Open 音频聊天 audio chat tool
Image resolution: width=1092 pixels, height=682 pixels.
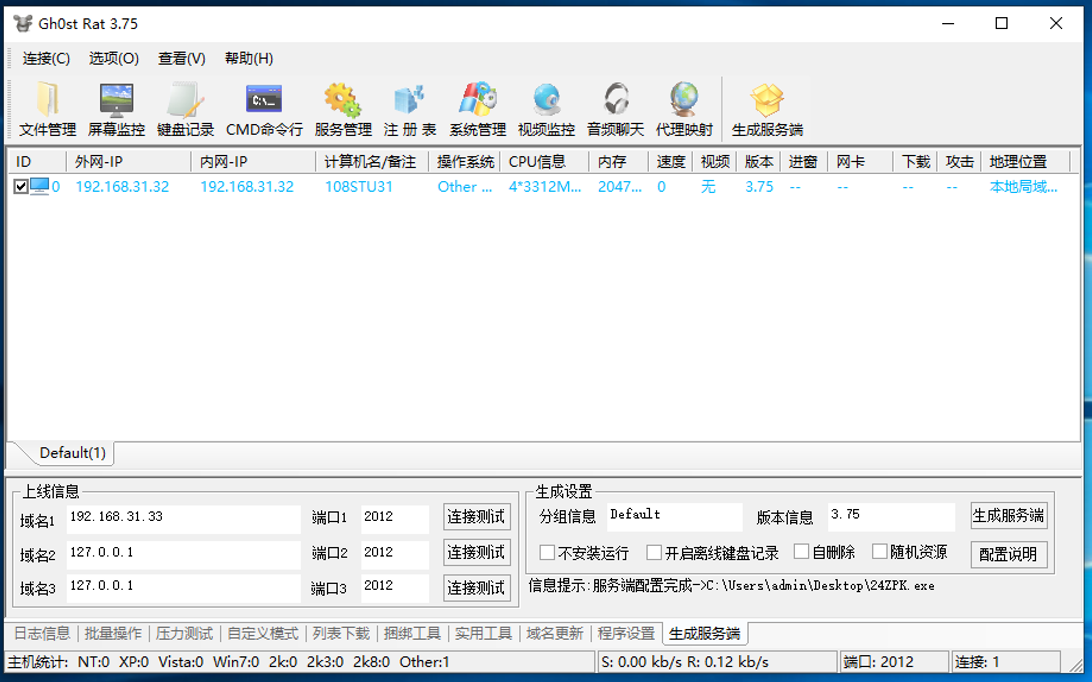[615, 109]
